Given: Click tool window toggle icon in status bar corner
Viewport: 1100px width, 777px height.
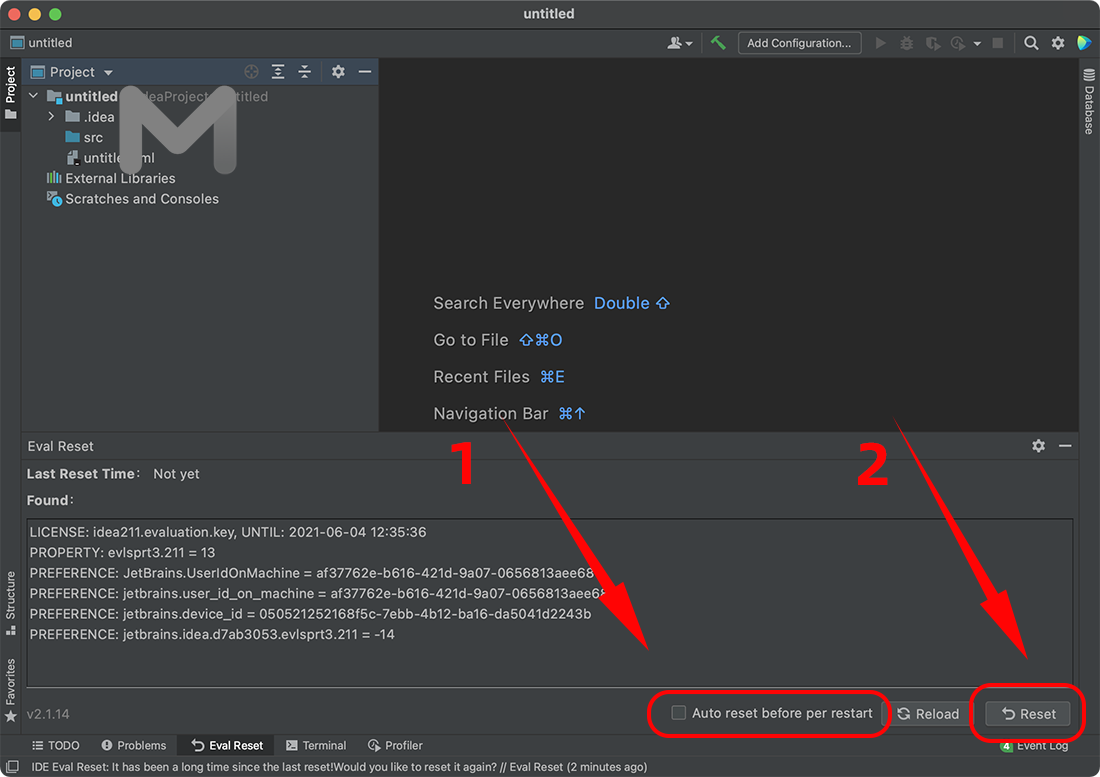Looking at the screenshot, I should [12, 766].
